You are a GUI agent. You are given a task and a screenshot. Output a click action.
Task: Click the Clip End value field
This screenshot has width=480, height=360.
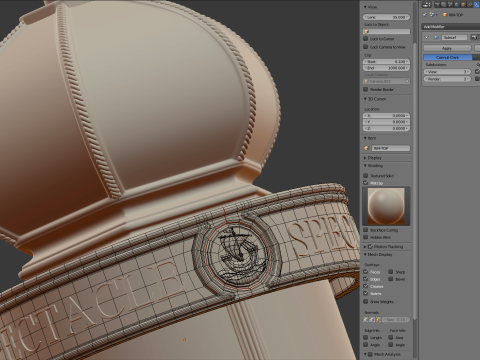(386, 68)
